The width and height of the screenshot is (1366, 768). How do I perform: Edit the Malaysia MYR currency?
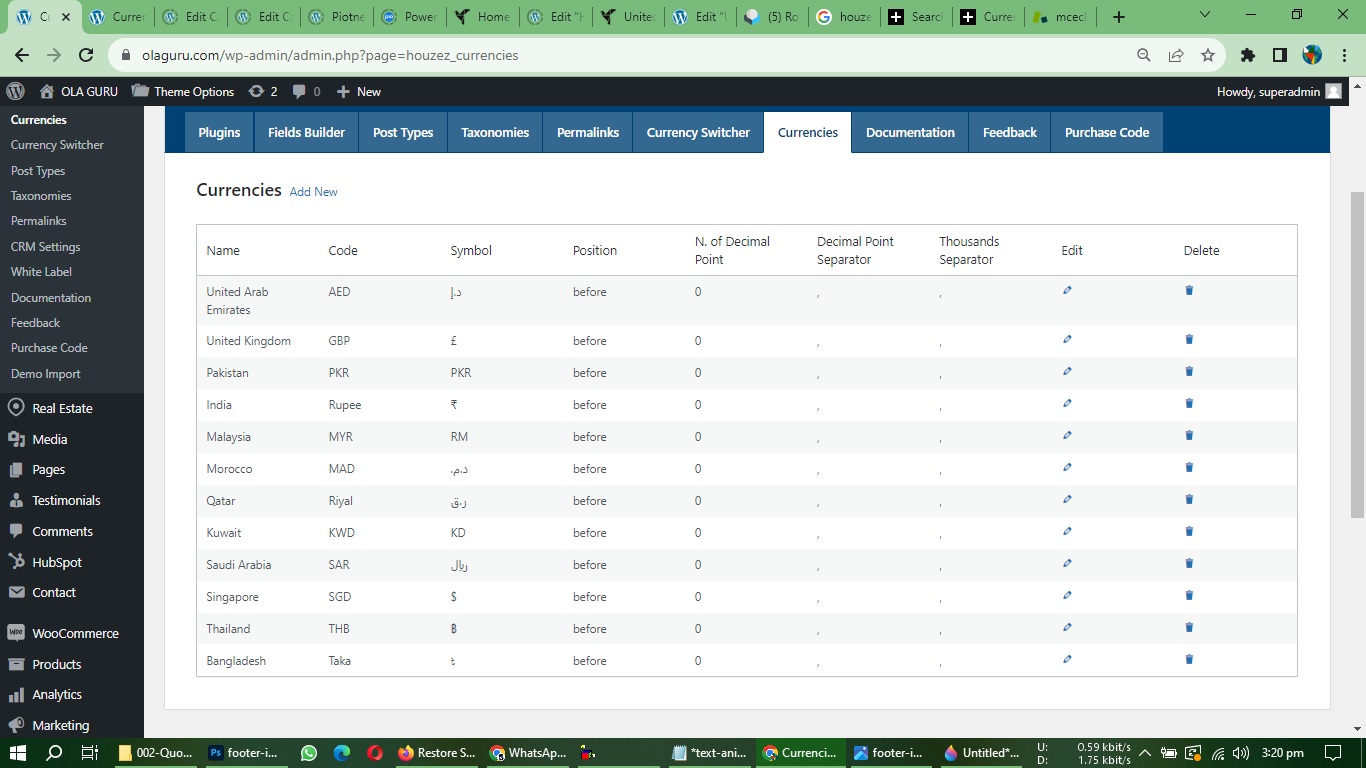pos(1067,435)
